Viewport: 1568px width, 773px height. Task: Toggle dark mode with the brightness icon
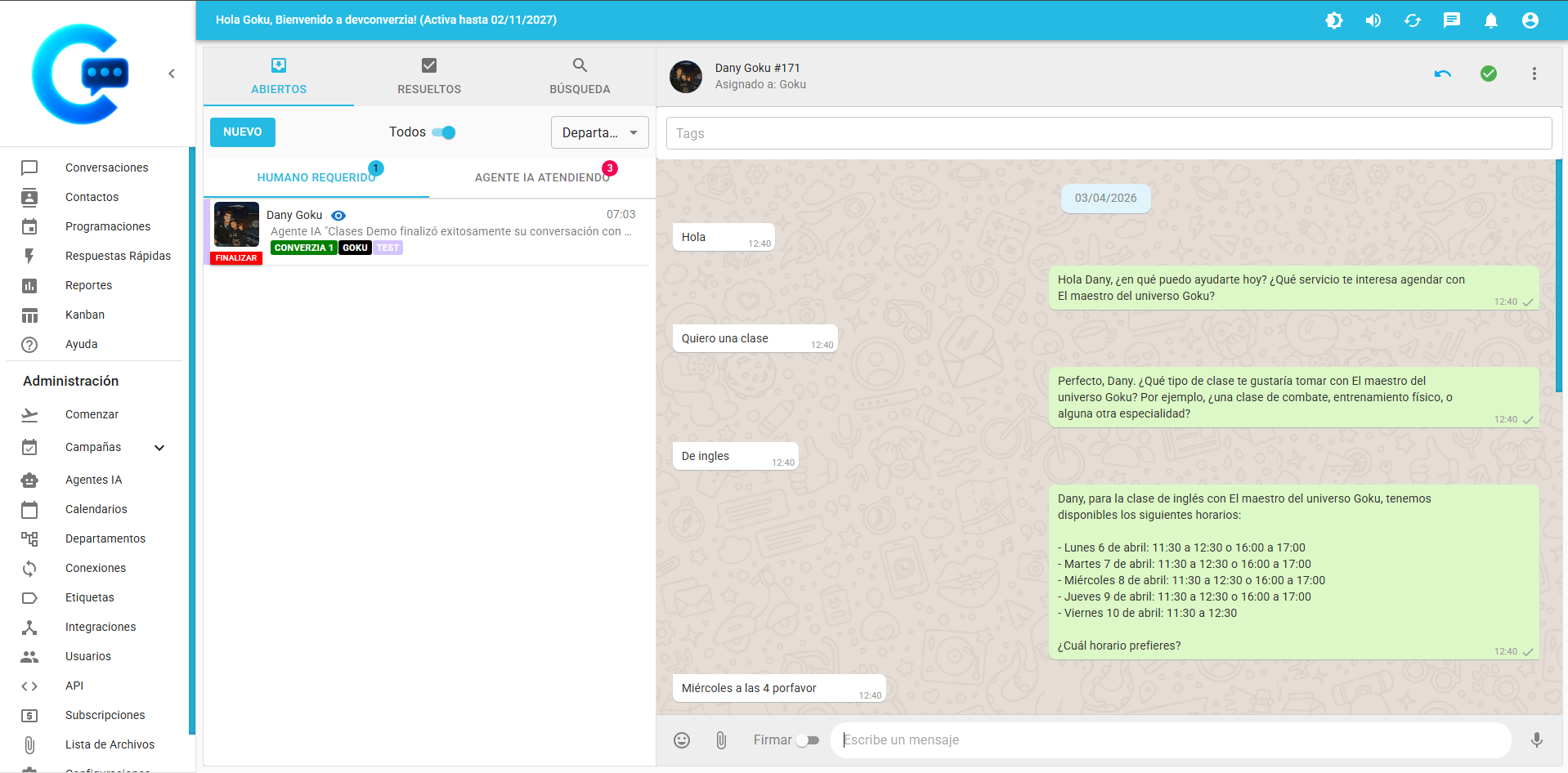point(1333,20)
